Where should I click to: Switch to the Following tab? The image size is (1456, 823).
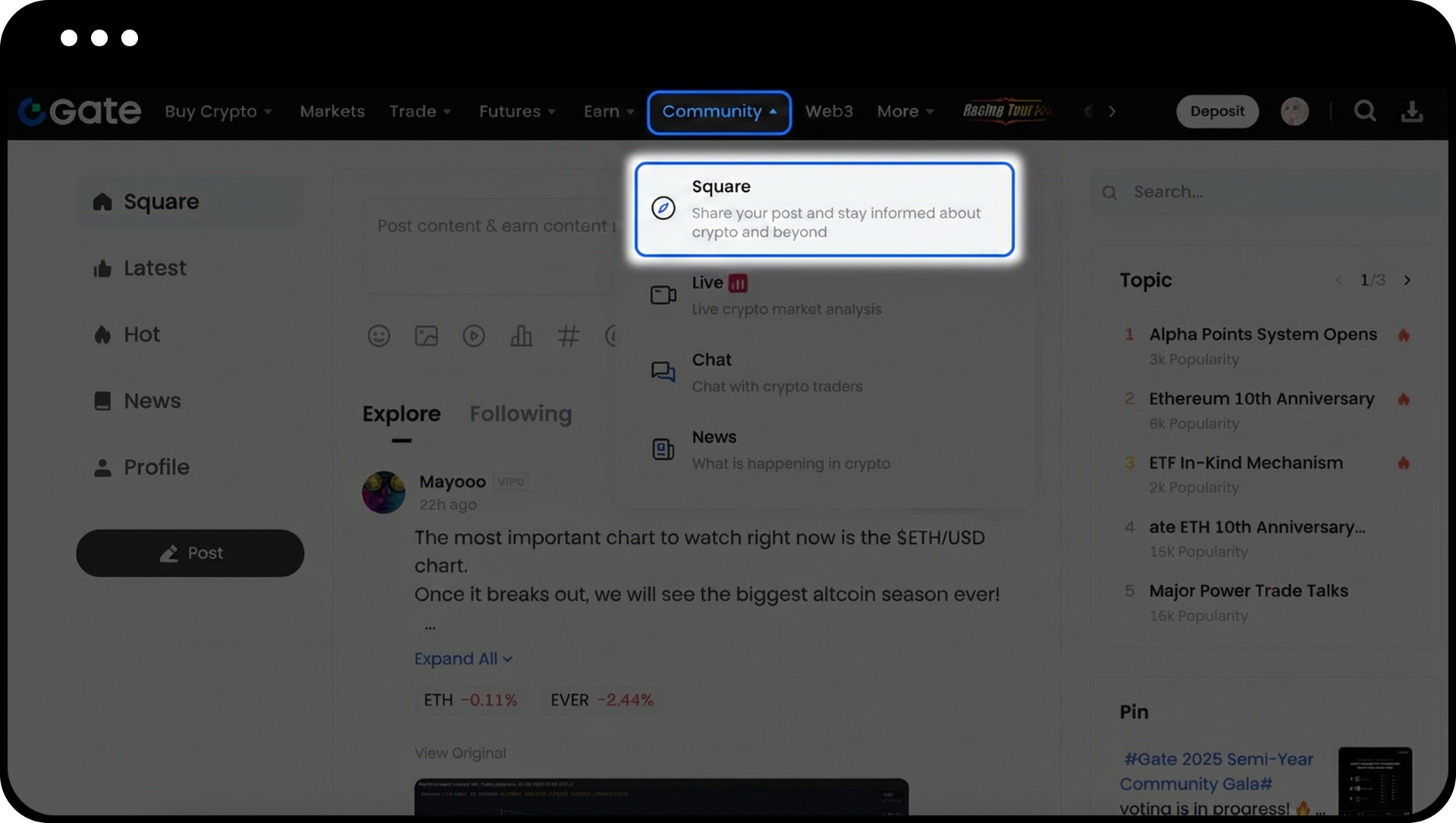[520, 414]
